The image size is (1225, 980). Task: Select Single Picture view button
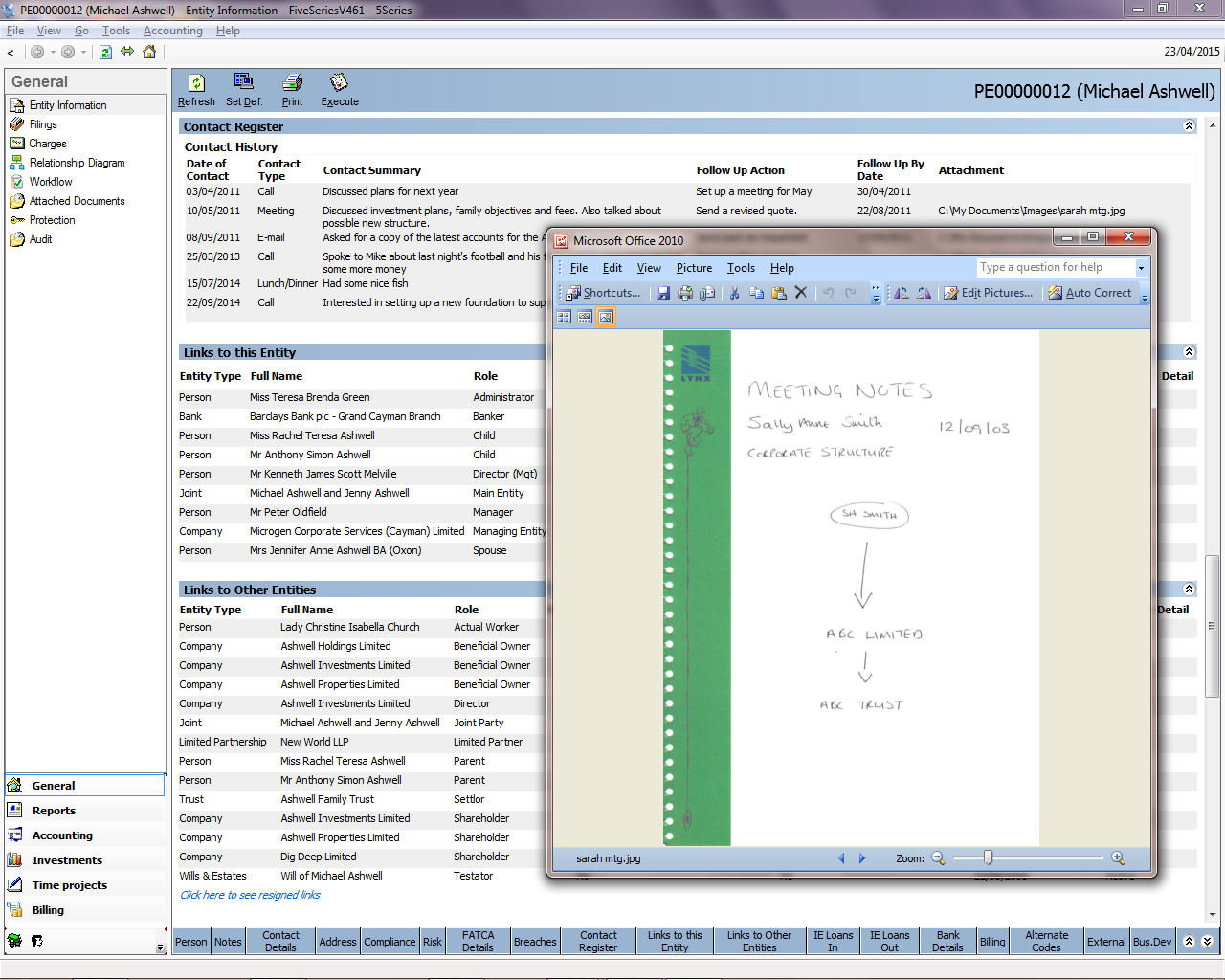click(606, 317)
